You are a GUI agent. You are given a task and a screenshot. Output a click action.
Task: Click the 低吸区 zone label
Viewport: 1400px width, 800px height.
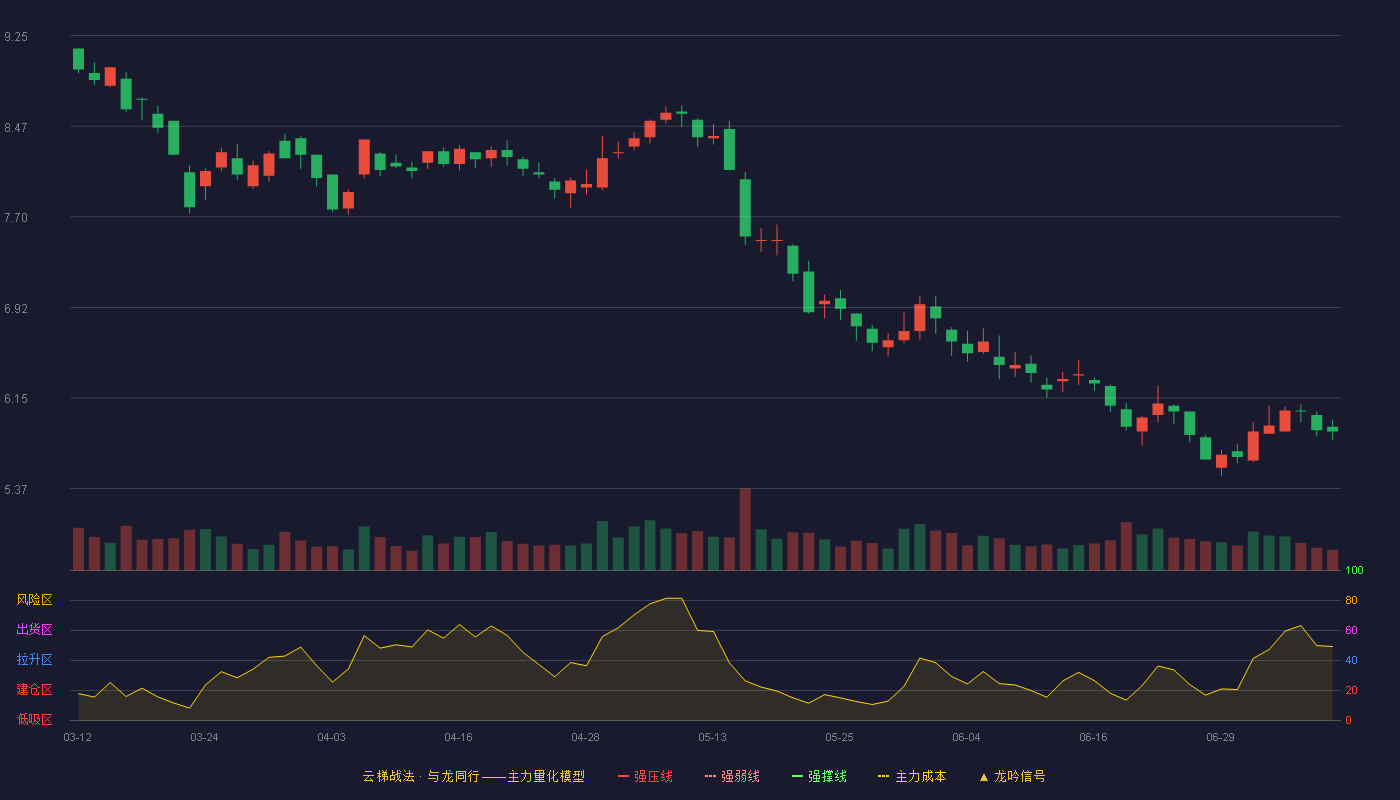tap(34, 719)
